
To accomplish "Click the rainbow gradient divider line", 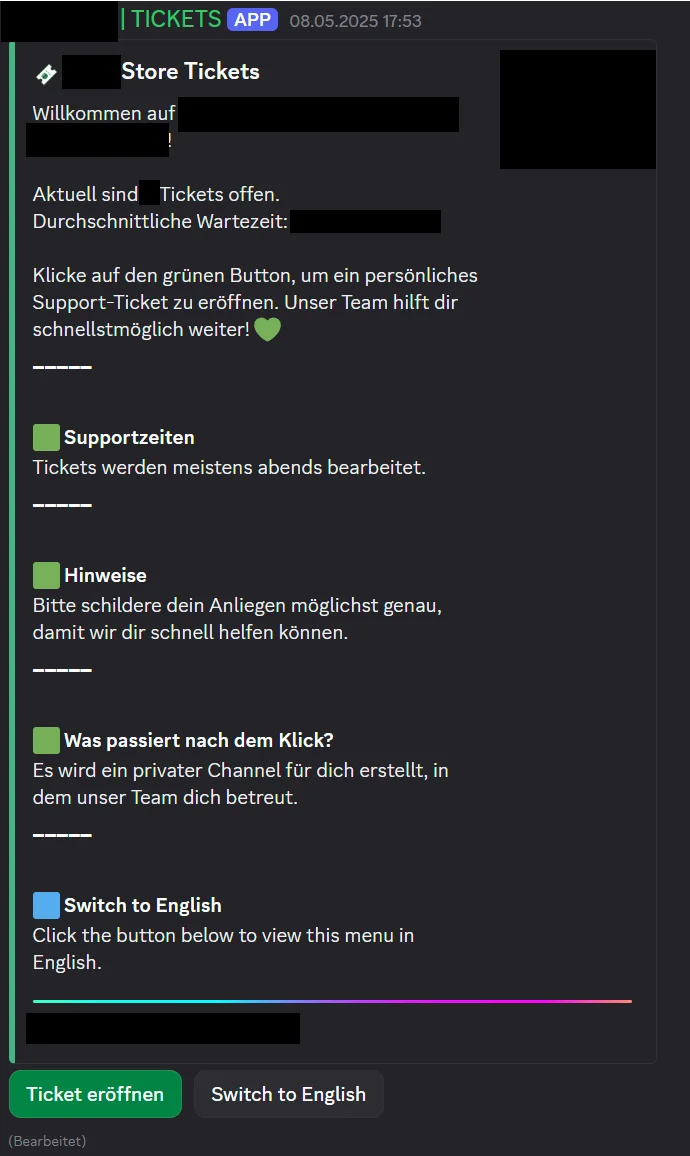I will [330, 1000].
